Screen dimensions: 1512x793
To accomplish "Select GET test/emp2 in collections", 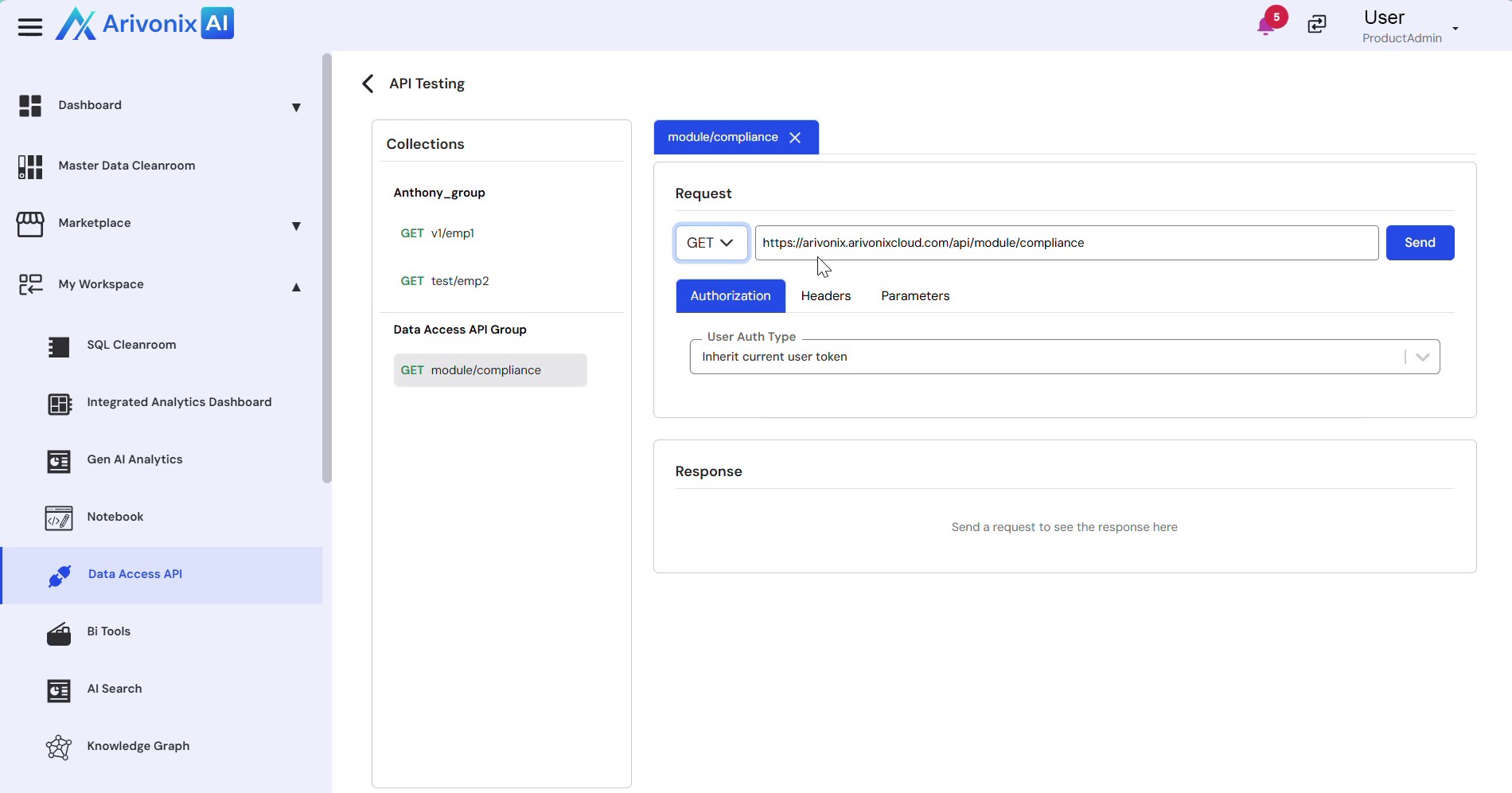I will tap(445, 281).
